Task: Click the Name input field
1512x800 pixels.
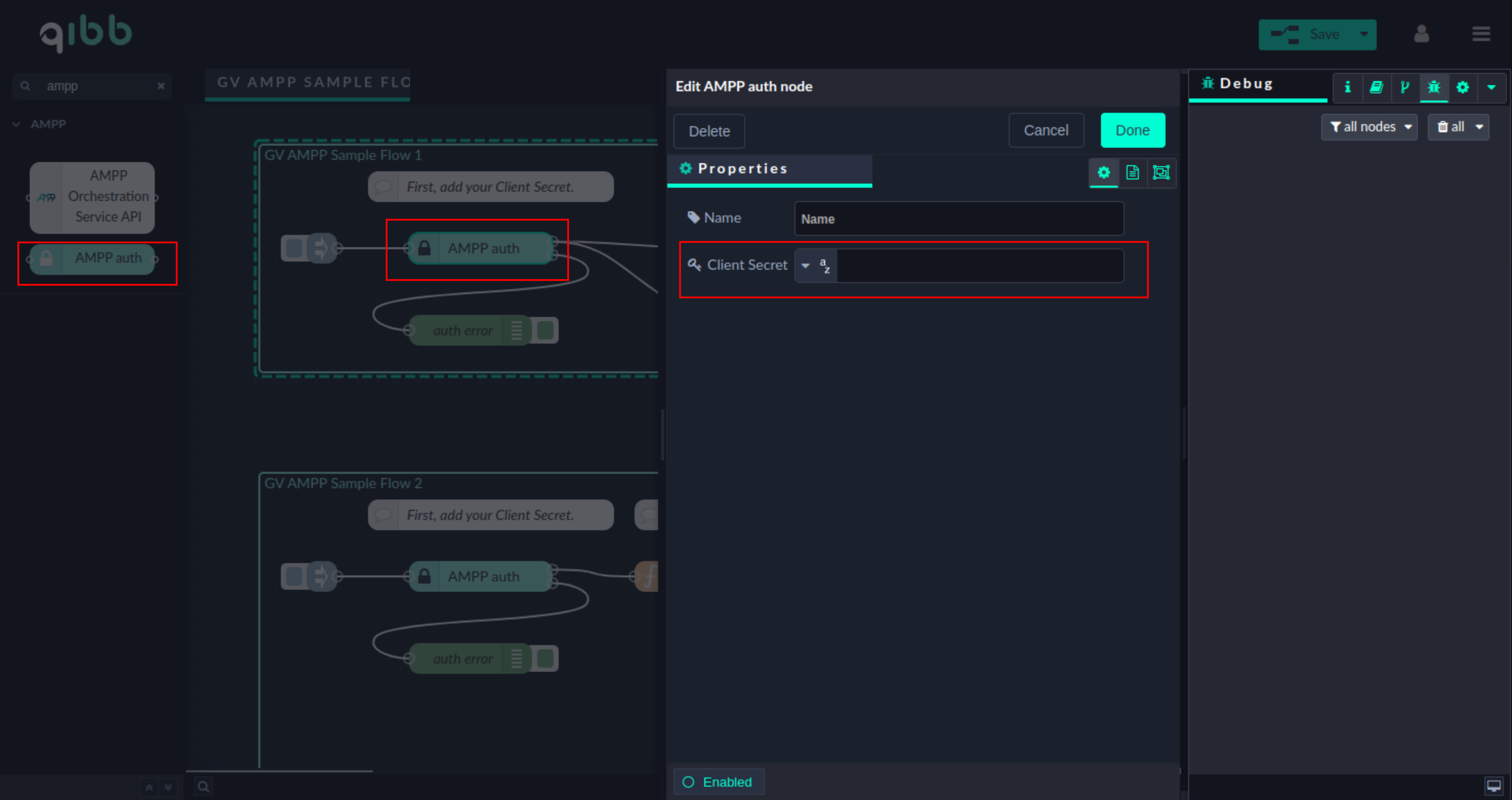Action: click(x=959, y=219)
